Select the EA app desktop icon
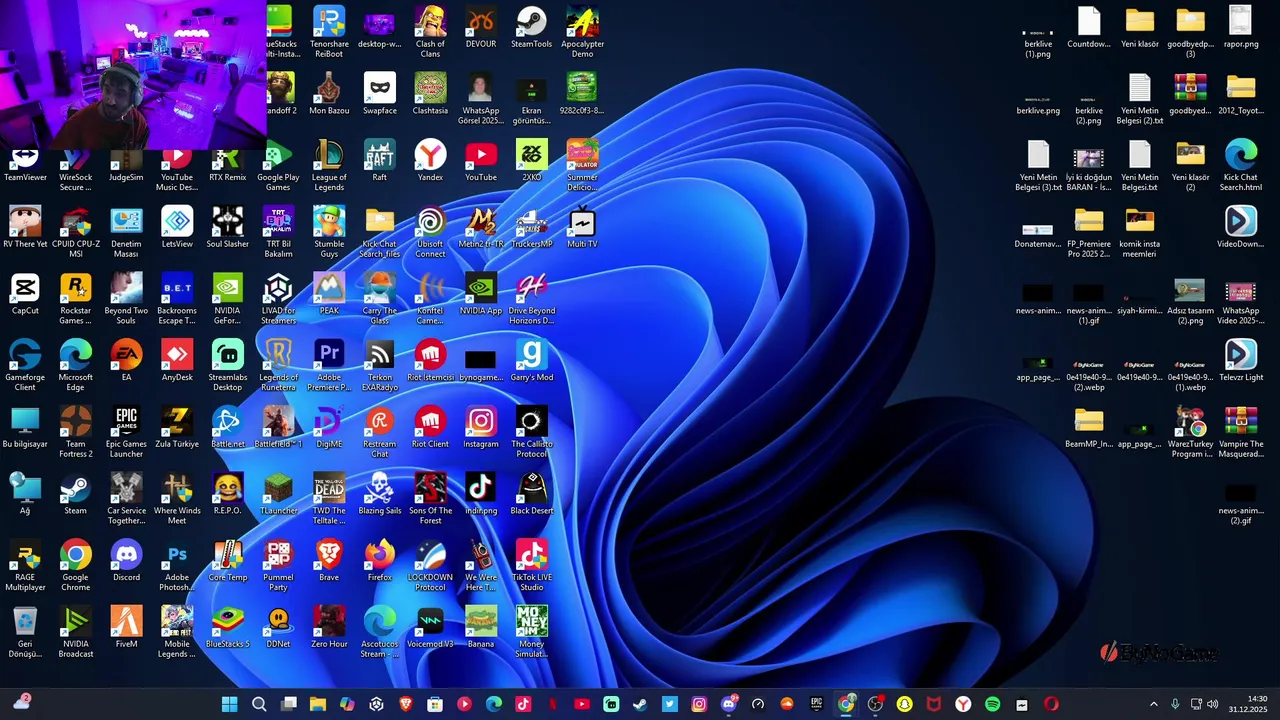This screenshot has height=720, width=1280. coord(126,361)
